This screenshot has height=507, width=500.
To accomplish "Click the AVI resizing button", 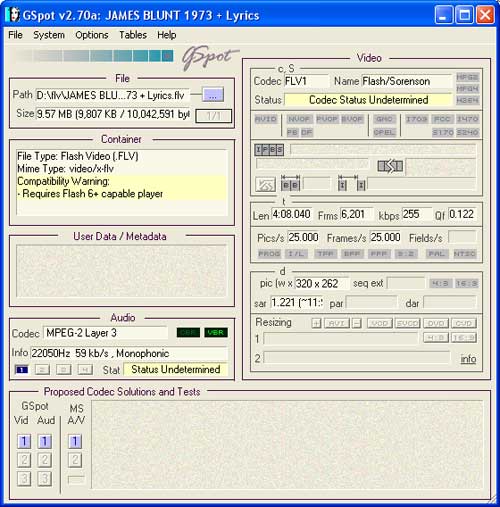I will (x=337, y=323).
